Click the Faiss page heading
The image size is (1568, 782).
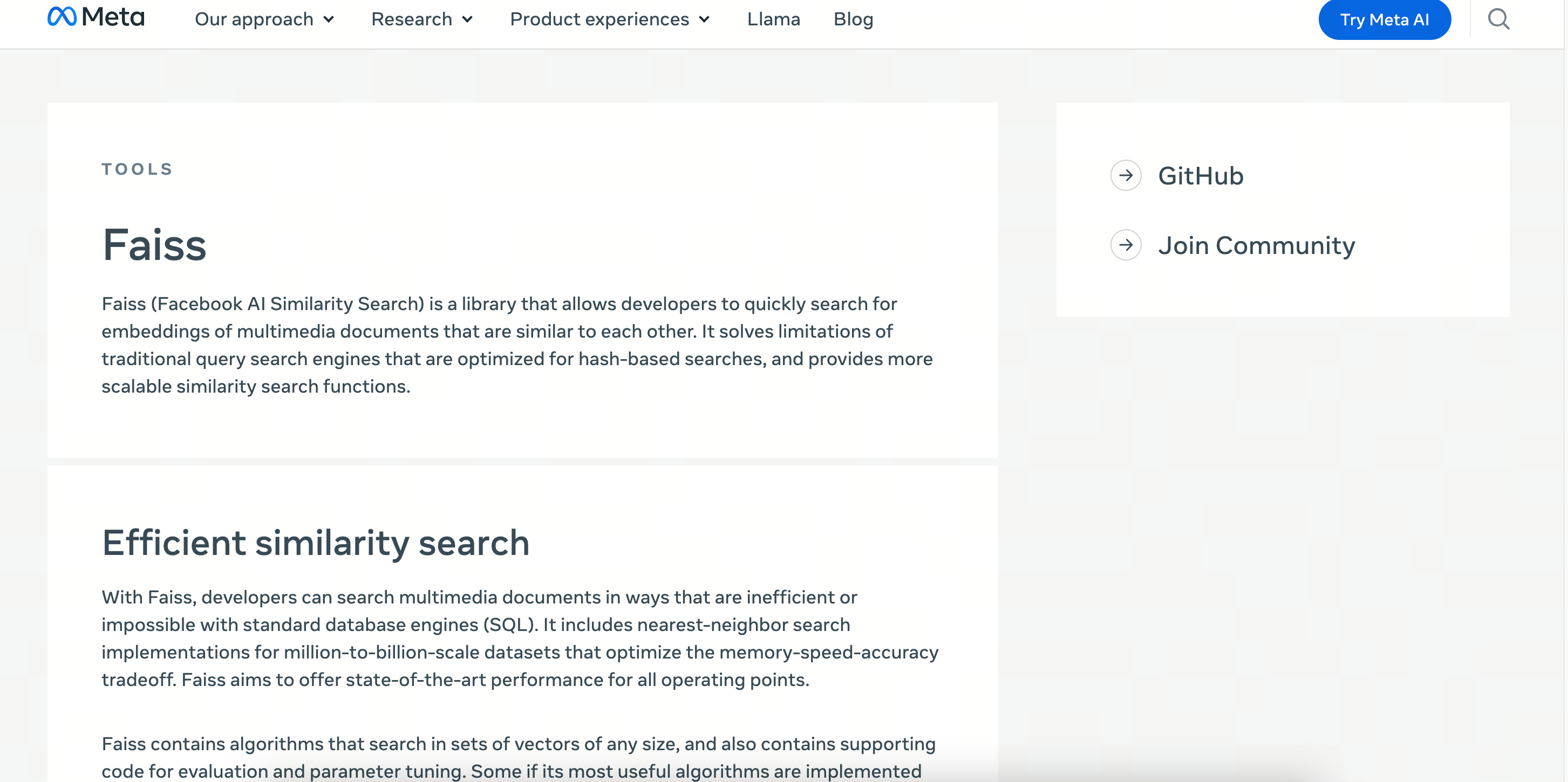[154, 245]
